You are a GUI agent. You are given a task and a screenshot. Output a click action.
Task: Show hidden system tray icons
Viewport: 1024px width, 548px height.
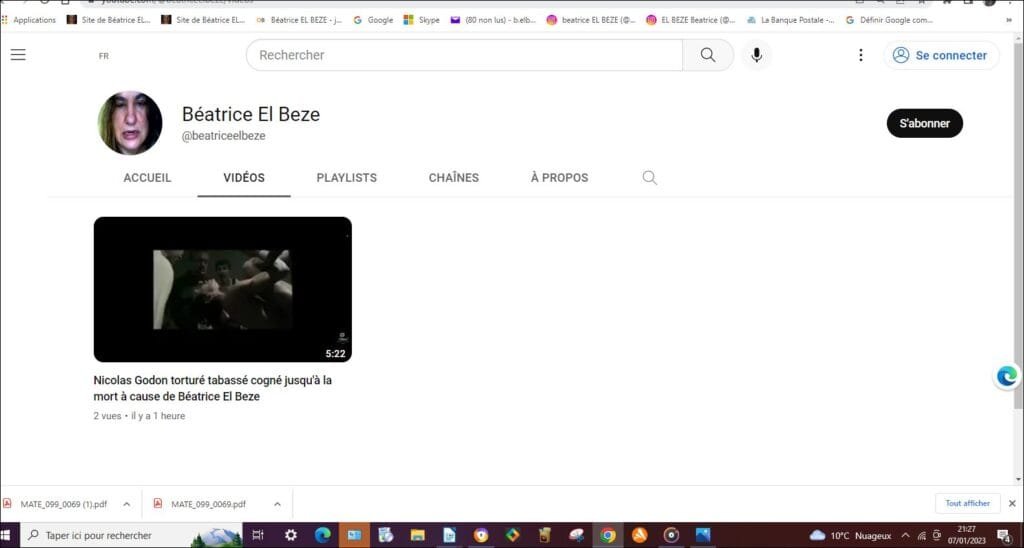905,535
